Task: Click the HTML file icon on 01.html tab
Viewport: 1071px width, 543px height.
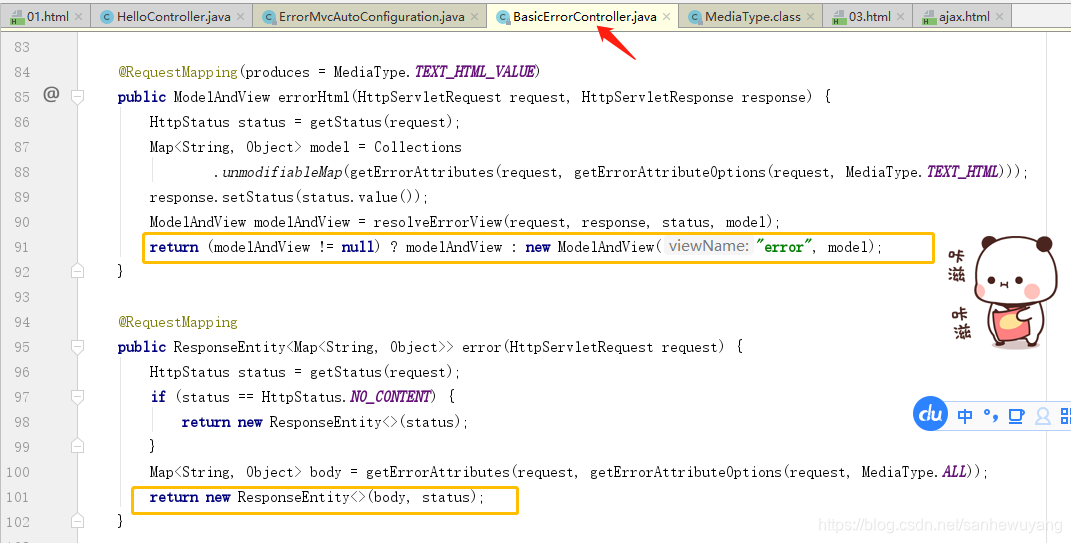Action: (x=17, y=17)
